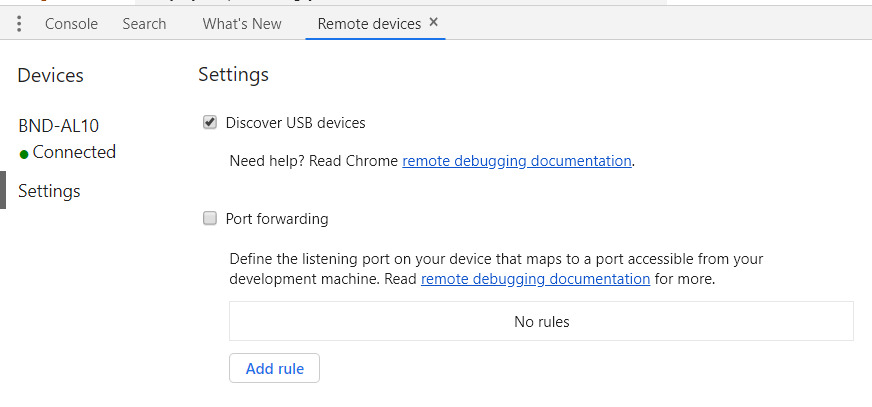
Task: Enable the Port forwarding checkbox
Action: (x=210, y=219)
